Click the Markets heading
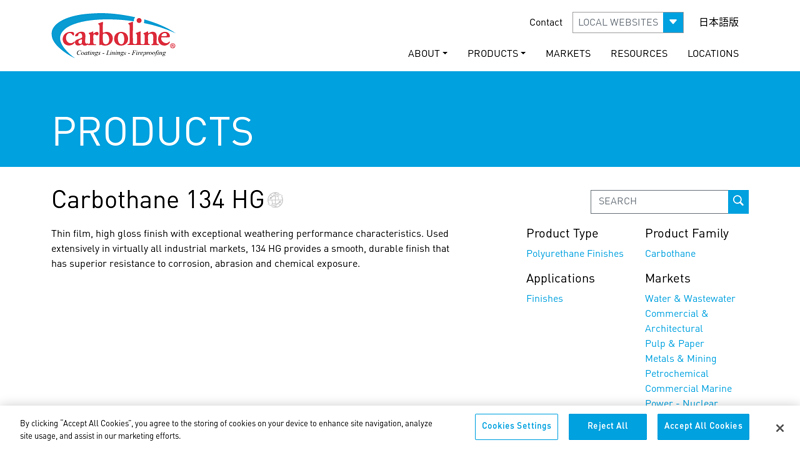Image resolution: width=800 pixels, height=450 pixels. click(x=667, y=278)
